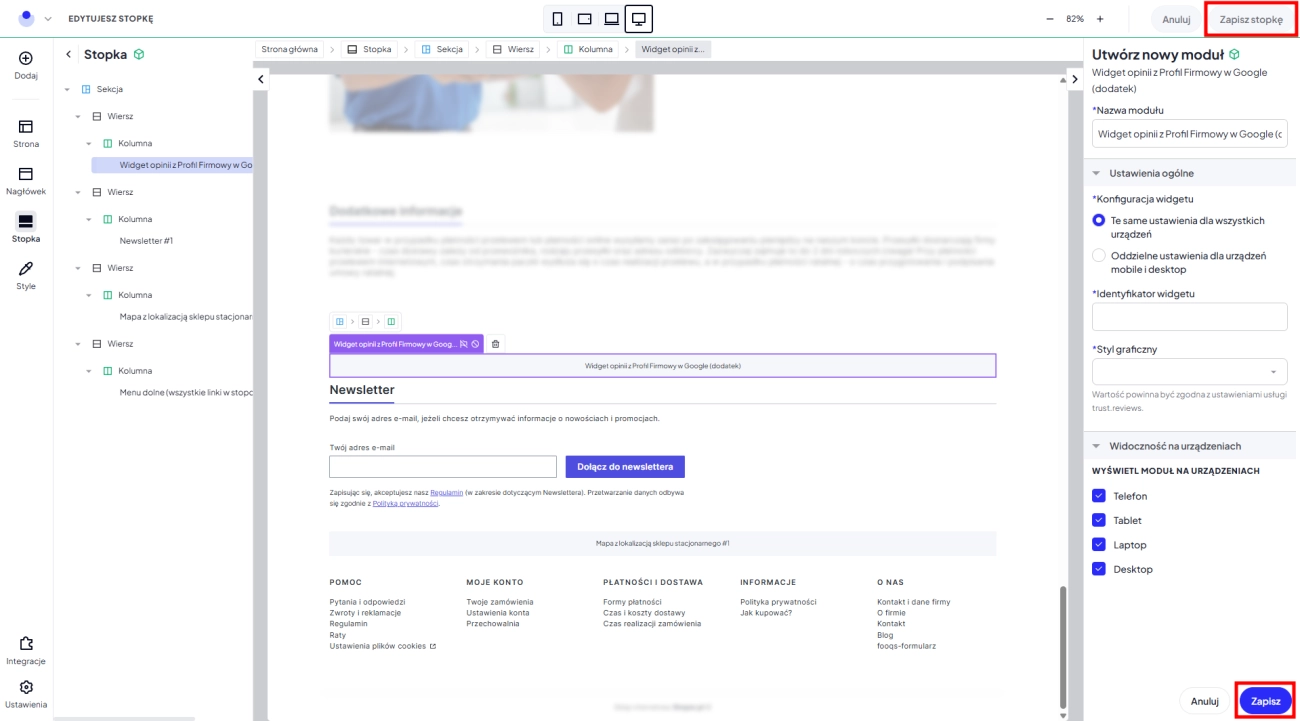Uncheck Desktop device visibility
Image resolution: width=1300 pixels, height=721 pixels.
click(x=1099, y=569)
